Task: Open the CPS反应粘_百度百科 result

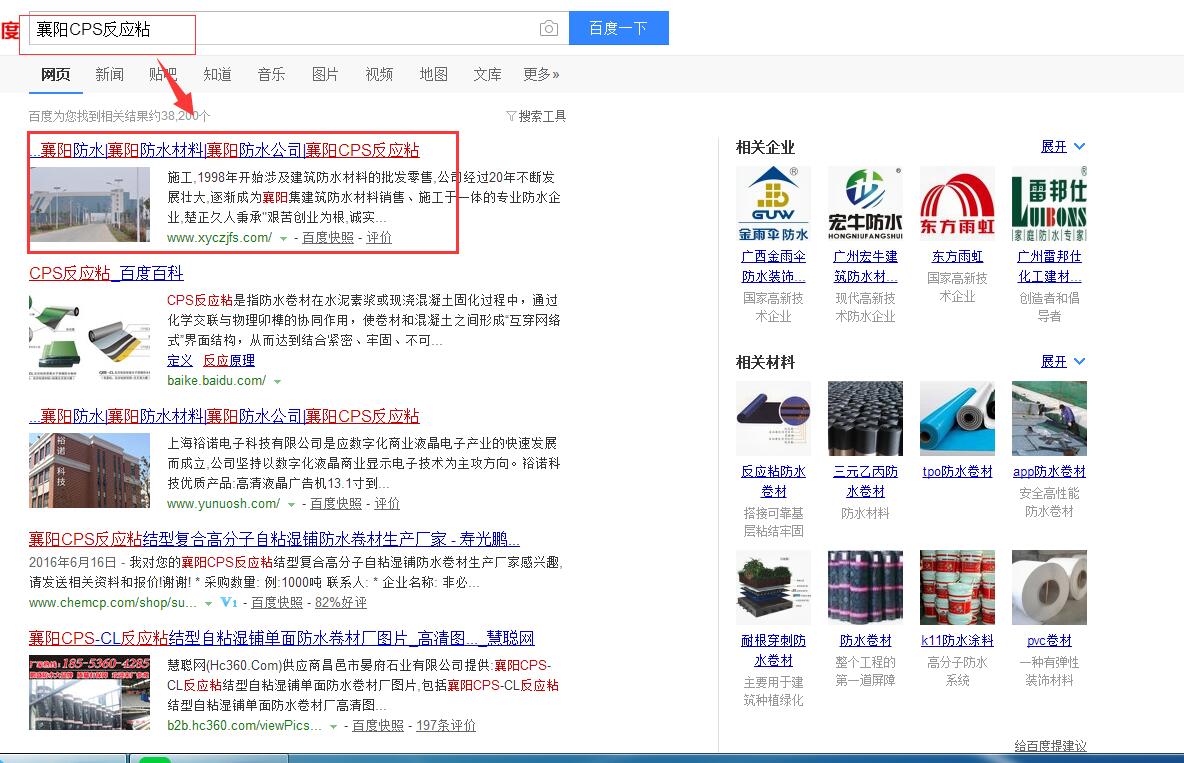Action: point(106,273)
